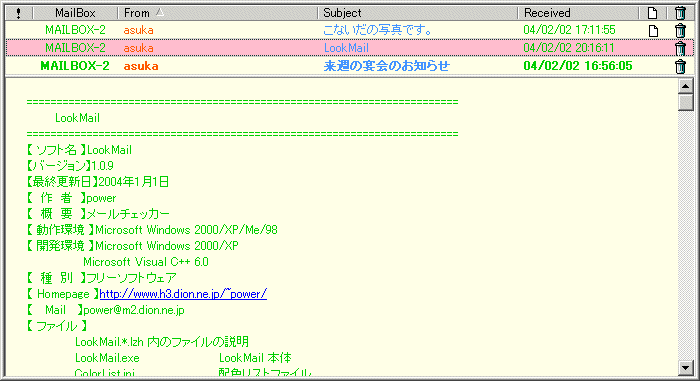
Task: Click the LookMail title in message body
Action: click(77, 118)
